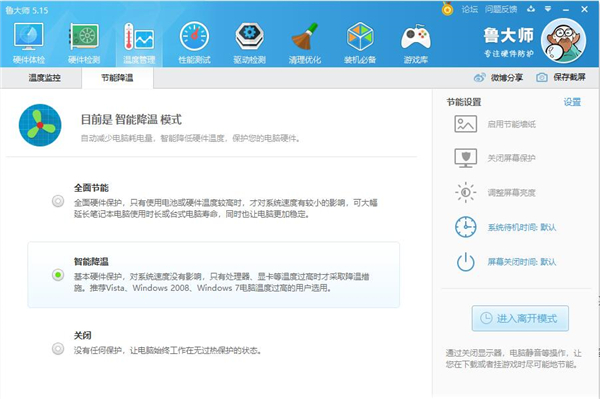Click the camera icon beside 保存截屏

[541, 78]
